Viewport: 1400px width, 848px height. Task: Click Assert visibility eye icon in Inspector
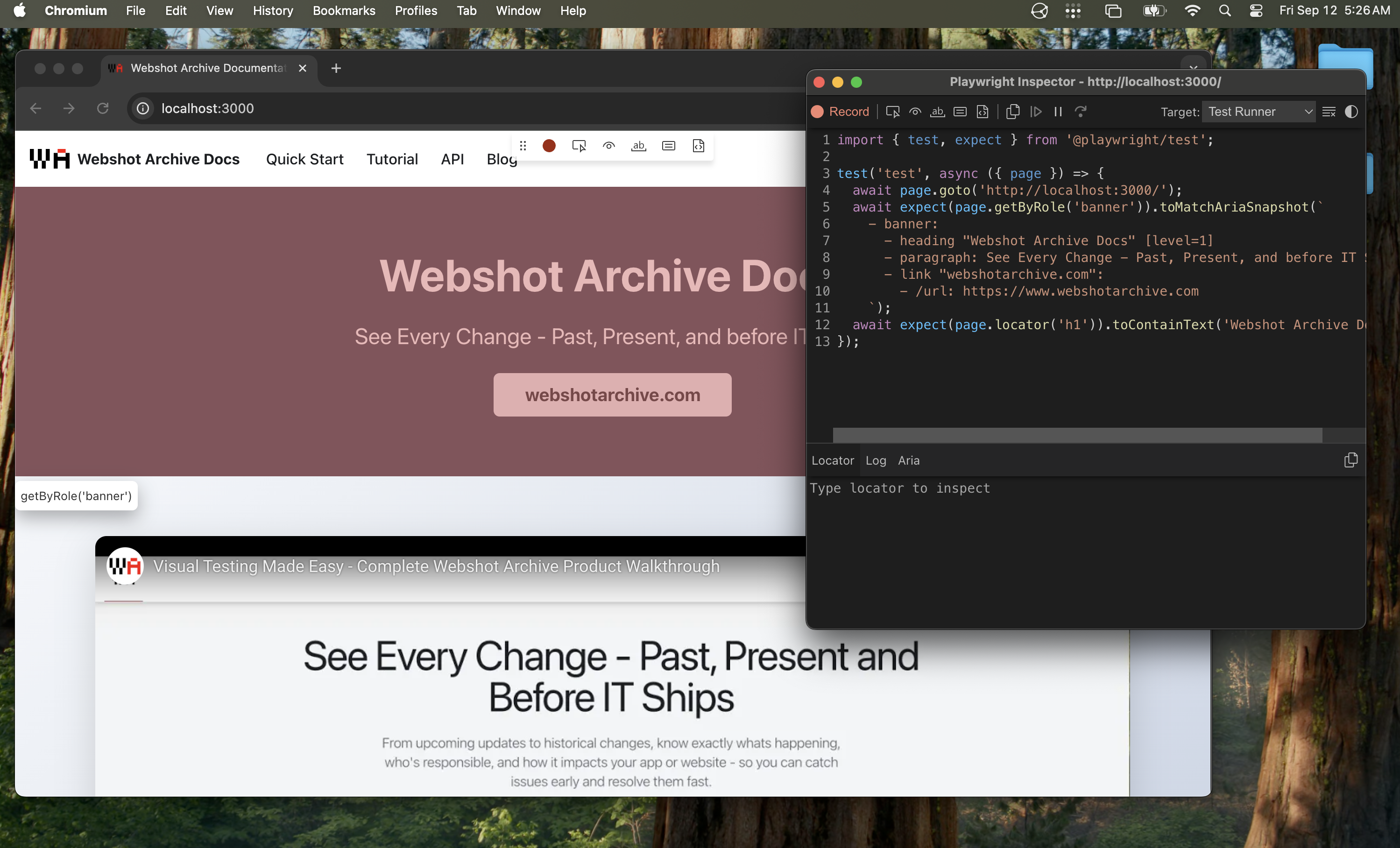pyautogui.click(x=915, y=112)
